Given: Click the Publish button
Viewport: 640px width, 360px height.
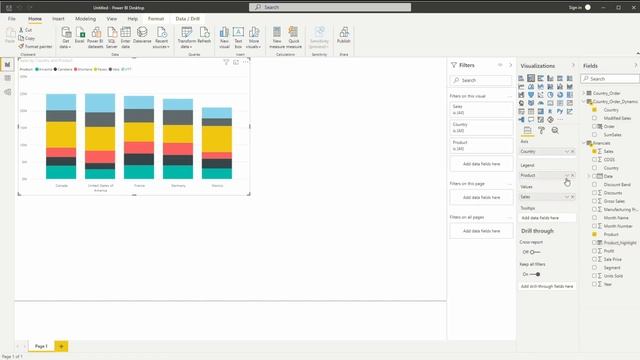Looking at the screenshot, I should tap(344, 36).
